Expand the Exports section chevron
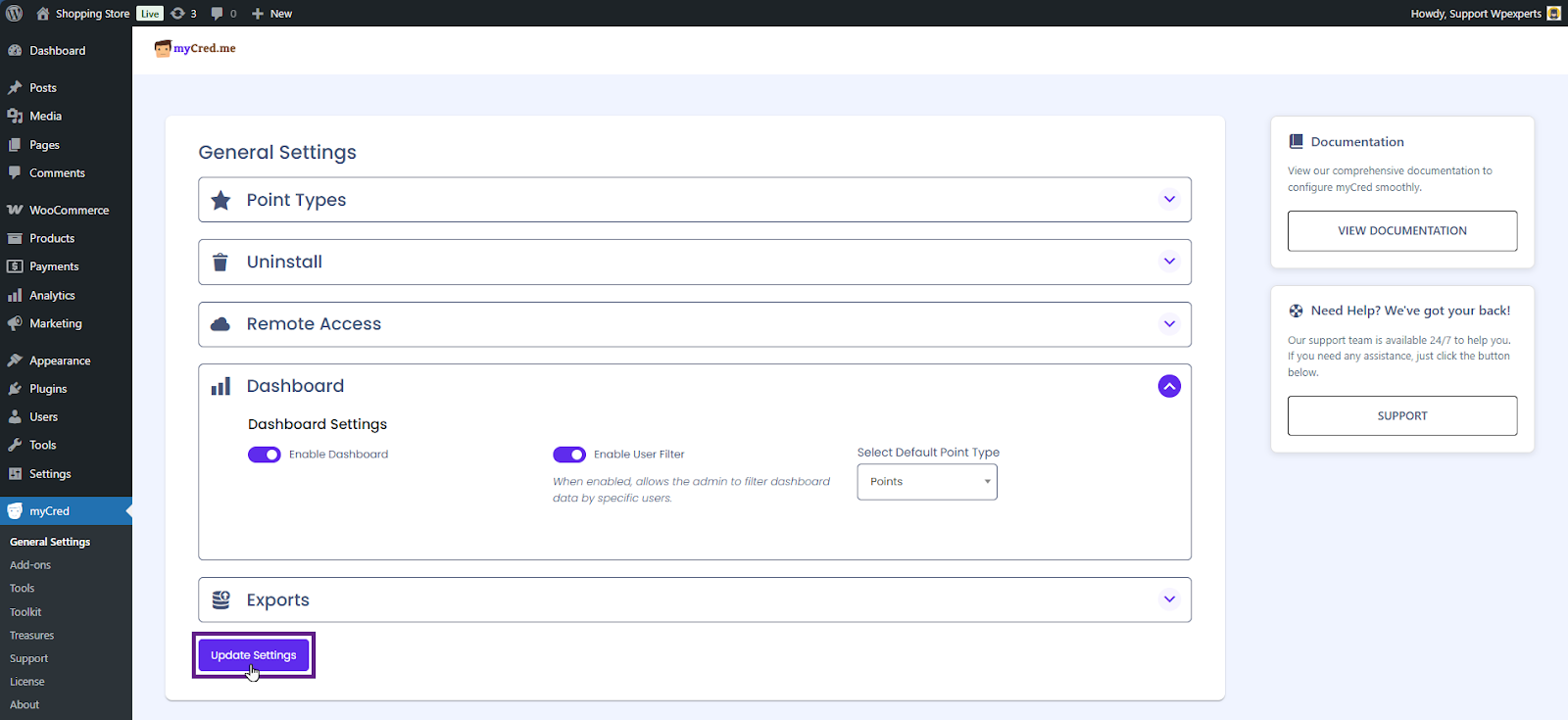 click(1169, 600)
